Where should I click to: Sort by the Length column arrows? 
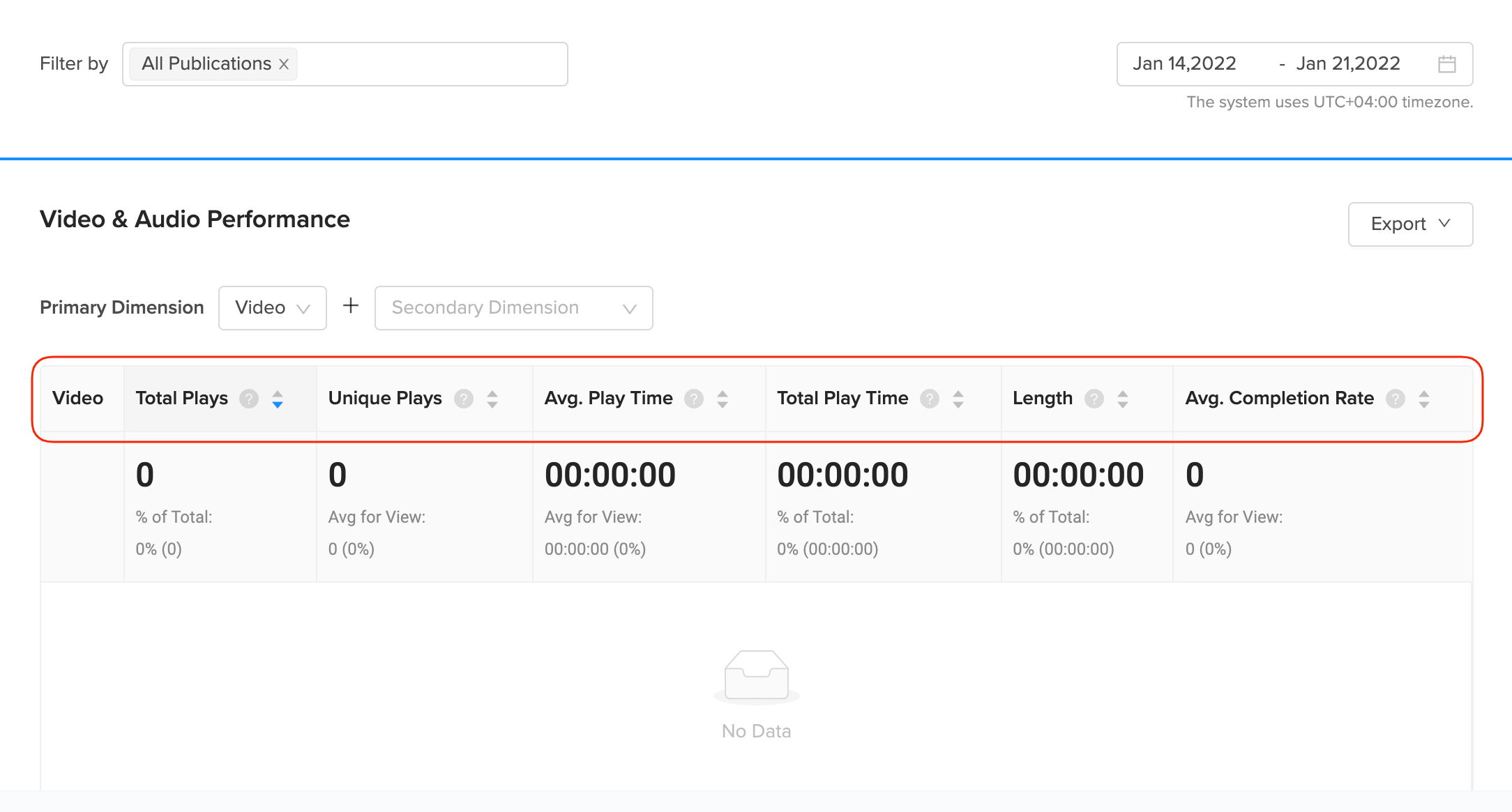click(1123, 399)
